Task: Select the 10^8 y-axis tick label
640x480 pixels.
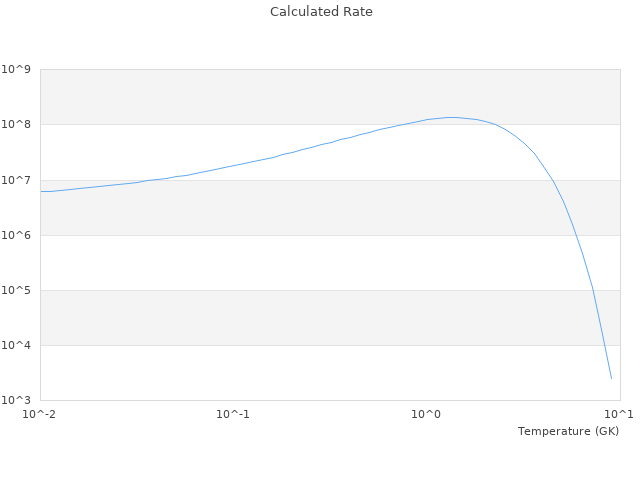Action: tap(17, 125)
